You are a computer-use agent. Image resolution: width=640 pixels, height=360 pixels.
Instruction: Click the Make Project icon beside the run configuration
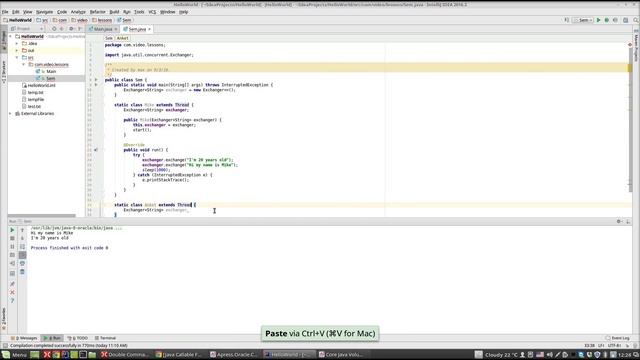pos(567,20)
